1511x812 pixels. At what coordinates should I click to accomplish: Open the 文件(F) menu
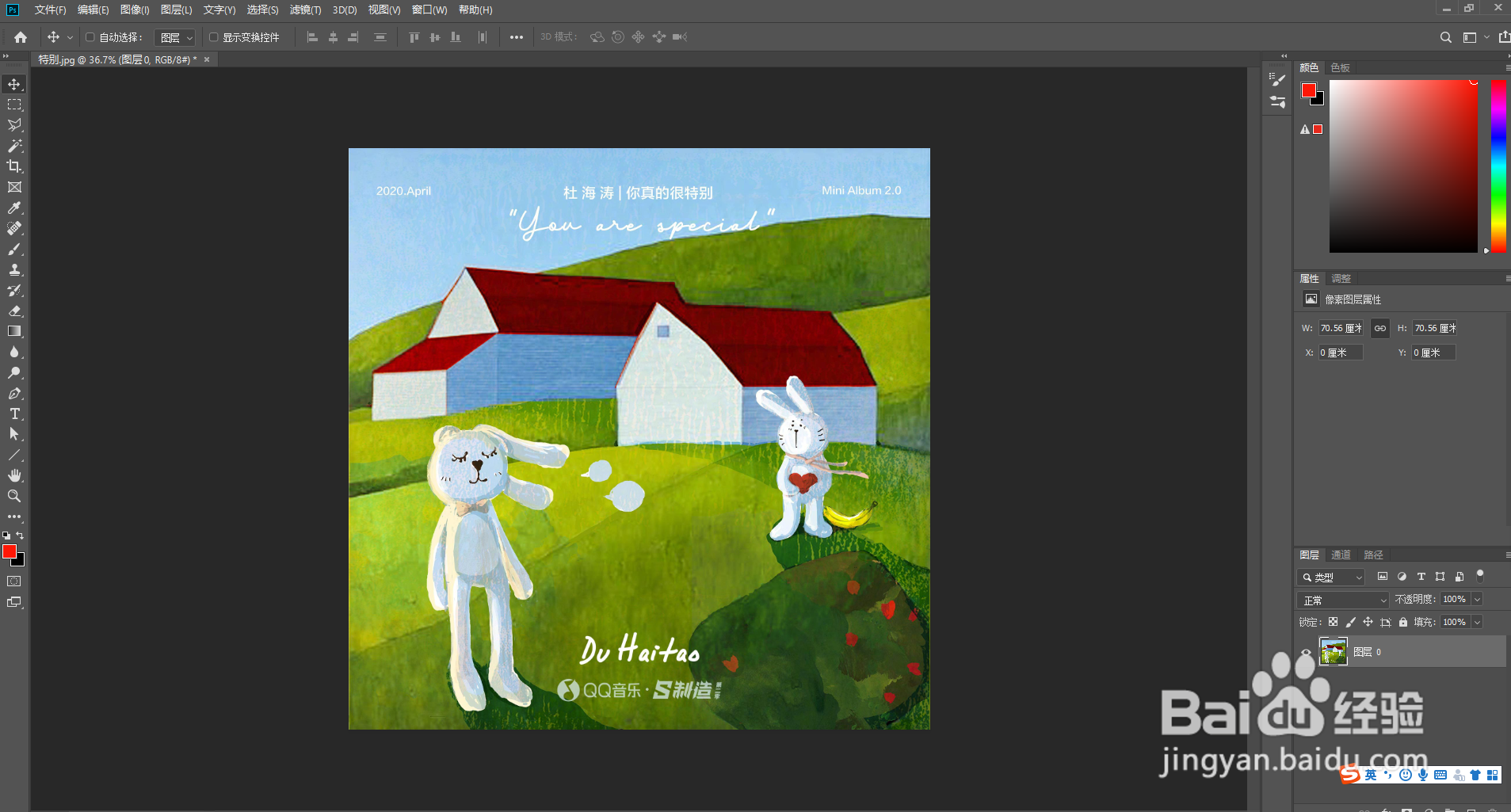point(50,10)
